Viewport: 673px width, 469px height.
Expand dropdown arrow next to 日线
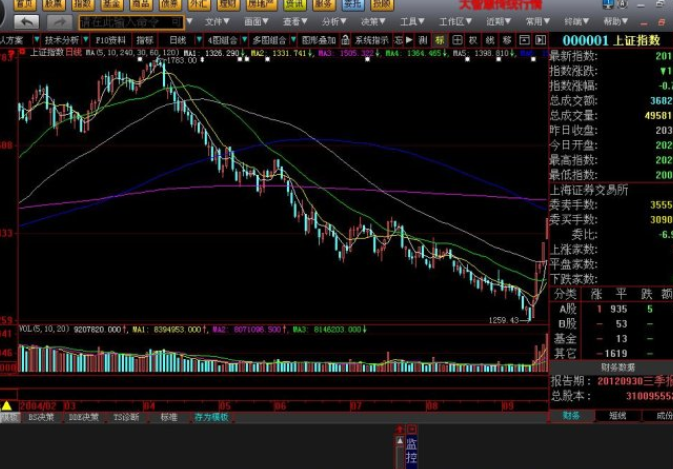tap(199, 40)
